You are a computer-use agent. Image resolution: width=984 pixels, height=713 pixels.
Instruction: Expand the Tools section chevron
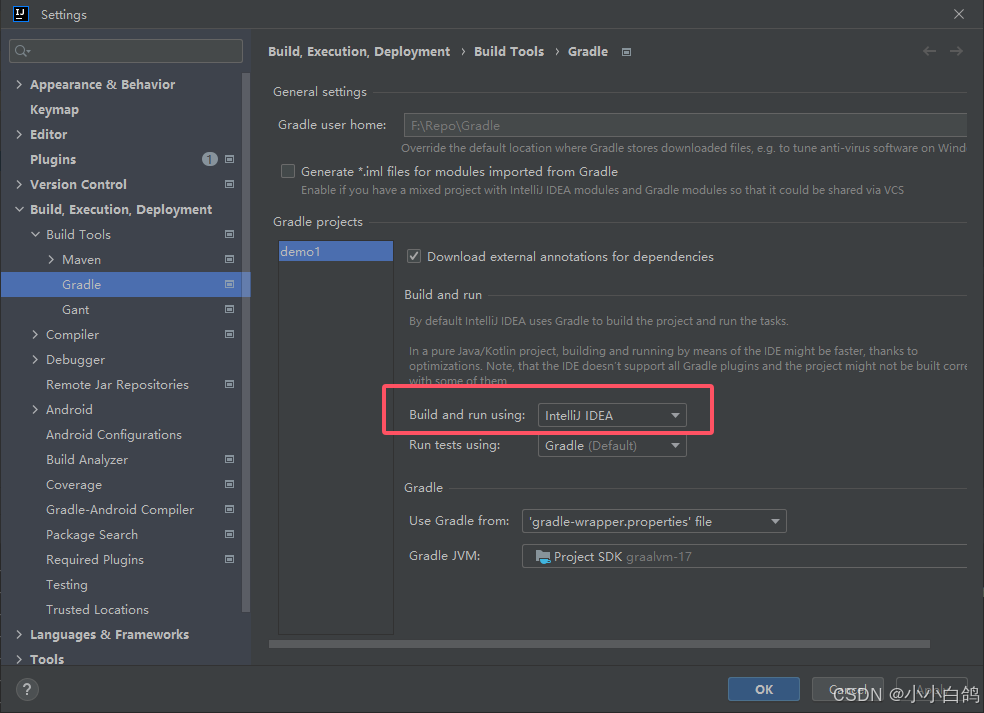coord(19,659)
